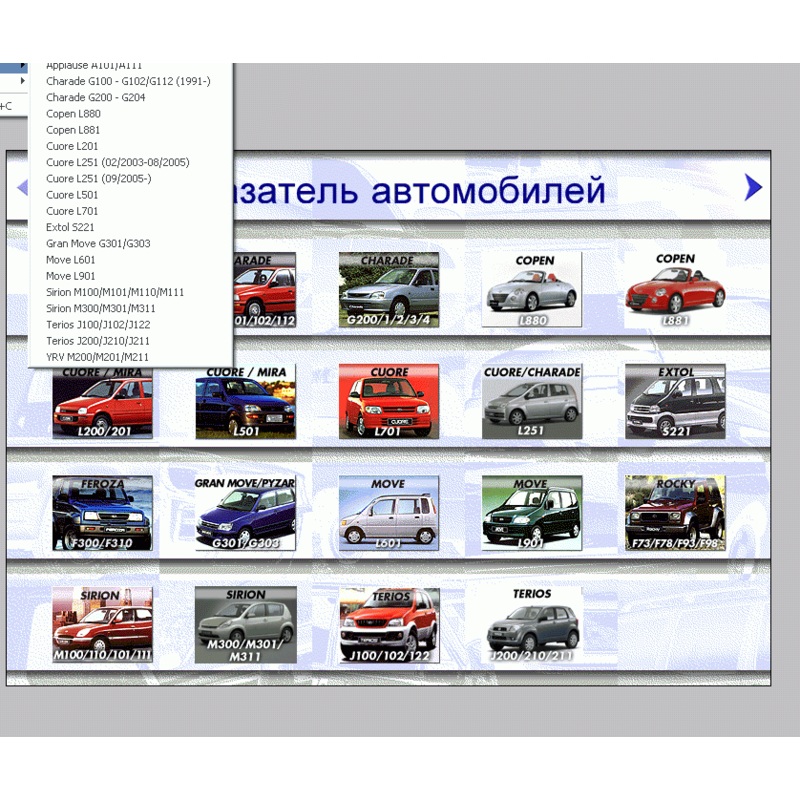Image resolution: width=800 pixels, height=800 pixels.
Task: Open red Copen L881 thumbnail
Action: [x=675, y=290]
